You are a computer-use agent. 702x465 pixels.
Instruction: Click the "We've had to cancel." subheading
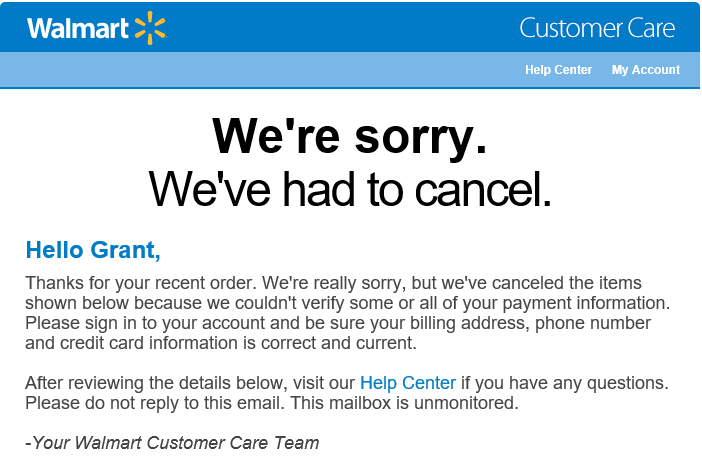[350, 189]
